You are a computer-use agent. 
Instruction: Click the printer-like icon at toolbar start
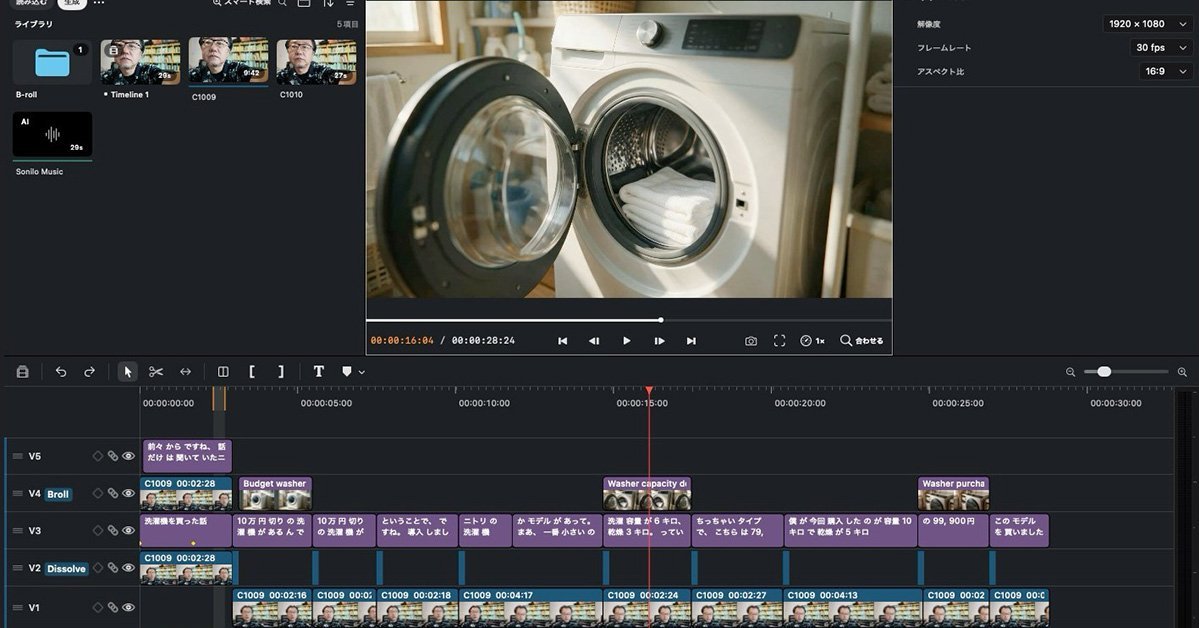tap(22, 372)
